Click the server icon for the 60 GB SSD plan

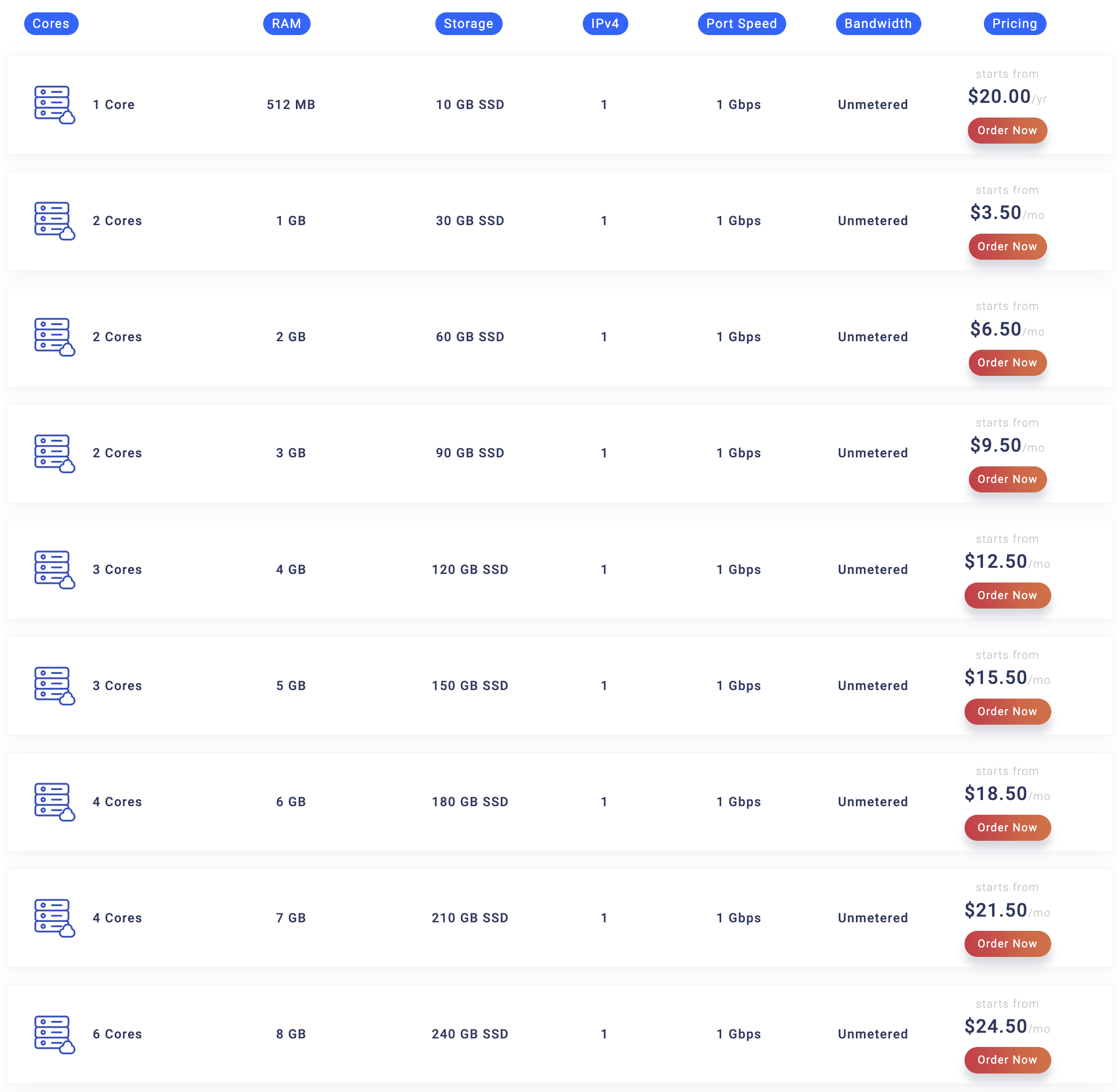[x=55, y=337]
